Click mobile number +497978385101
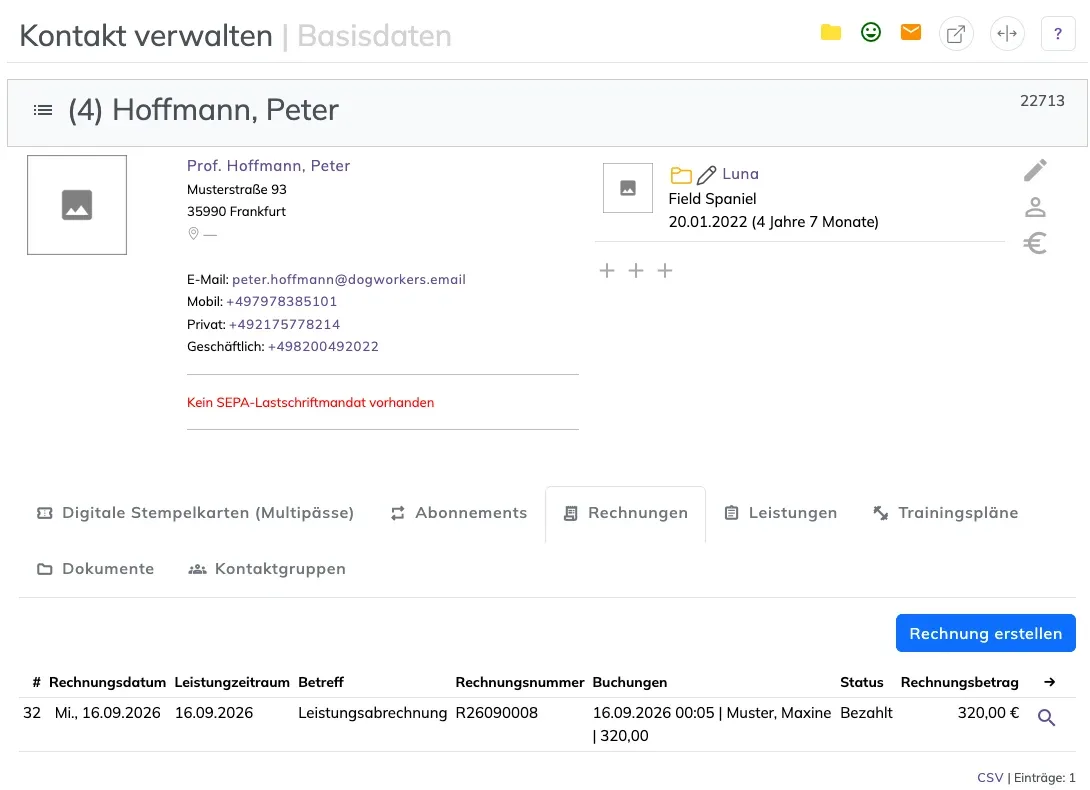The width and height of the screenshot is (1090, 790). pos(282,302)
